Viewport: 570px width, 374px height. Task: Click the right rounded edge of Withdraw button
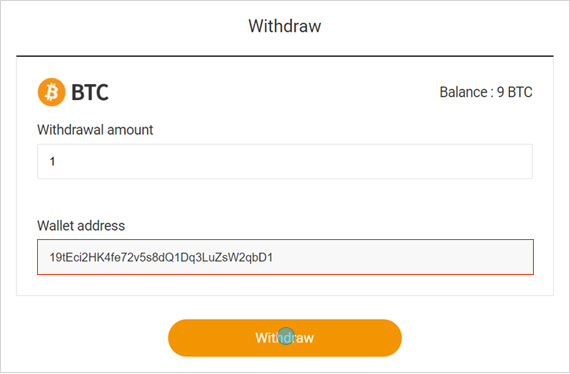392,338
